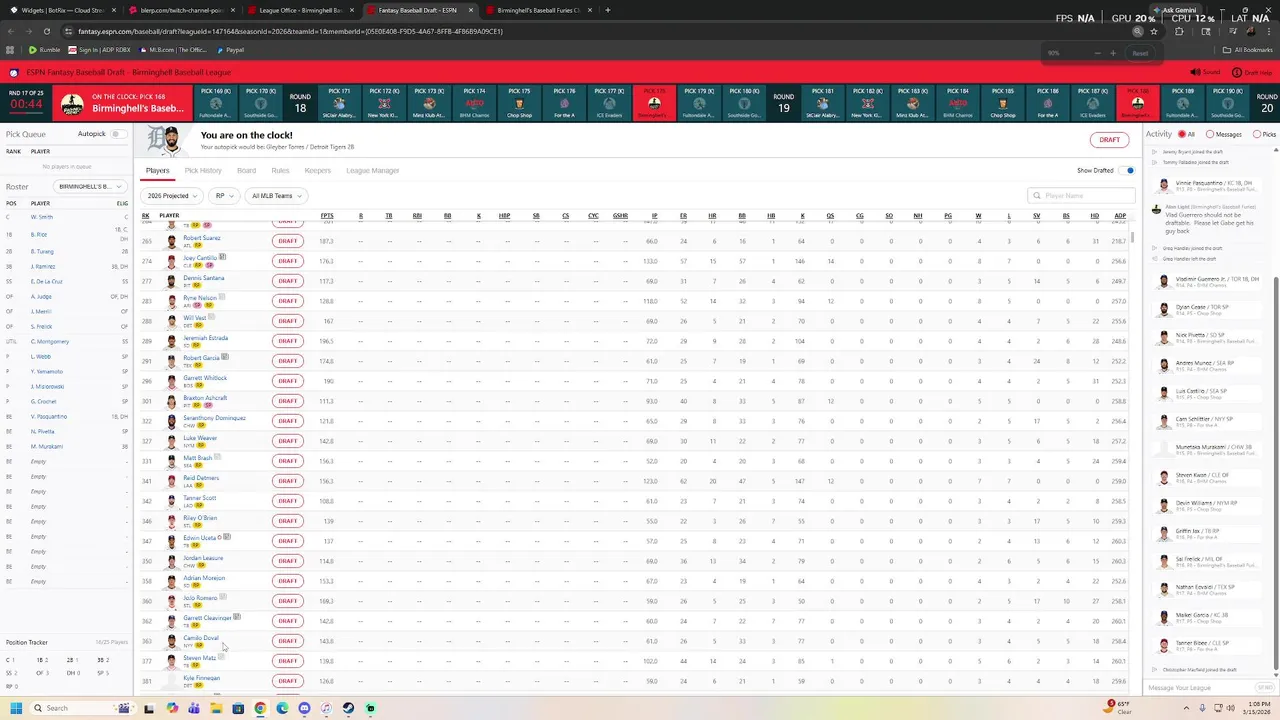This screenshot has height=720, width=1280.
Task: Click W. Smith in roster list
Action: (x=42, y=217)
